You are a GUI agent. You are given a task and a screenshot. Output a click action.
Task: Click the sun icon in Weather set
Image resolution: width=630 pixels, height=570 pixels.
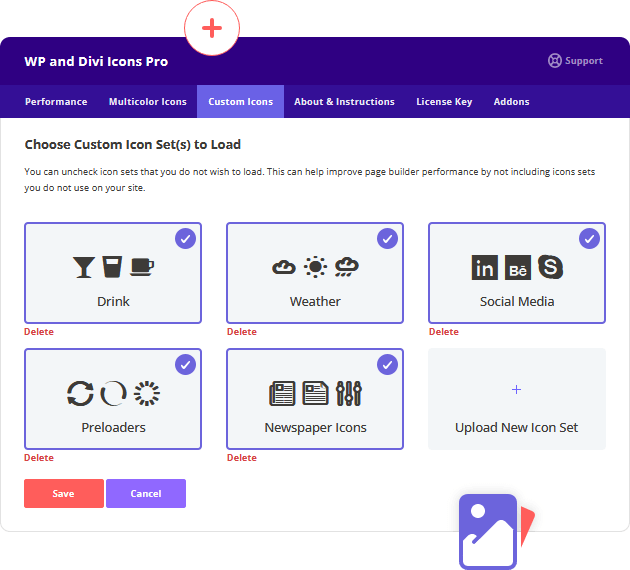[315, 267]
